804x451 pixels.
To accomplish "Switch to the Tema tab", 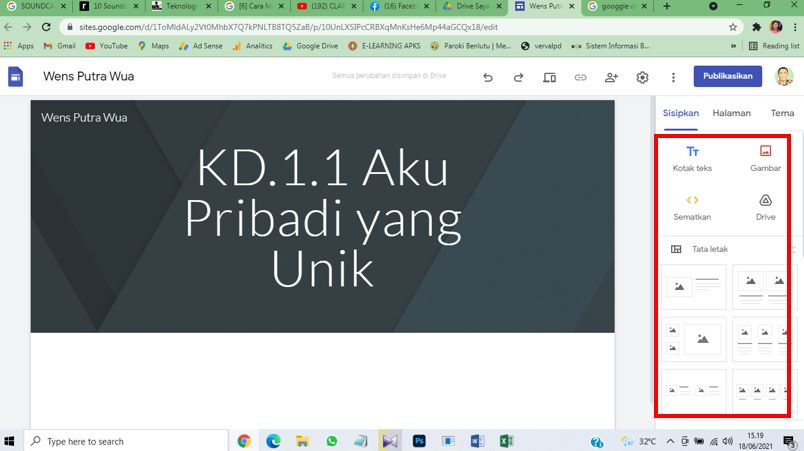I will pyautogui.click(x=781, y=113).
